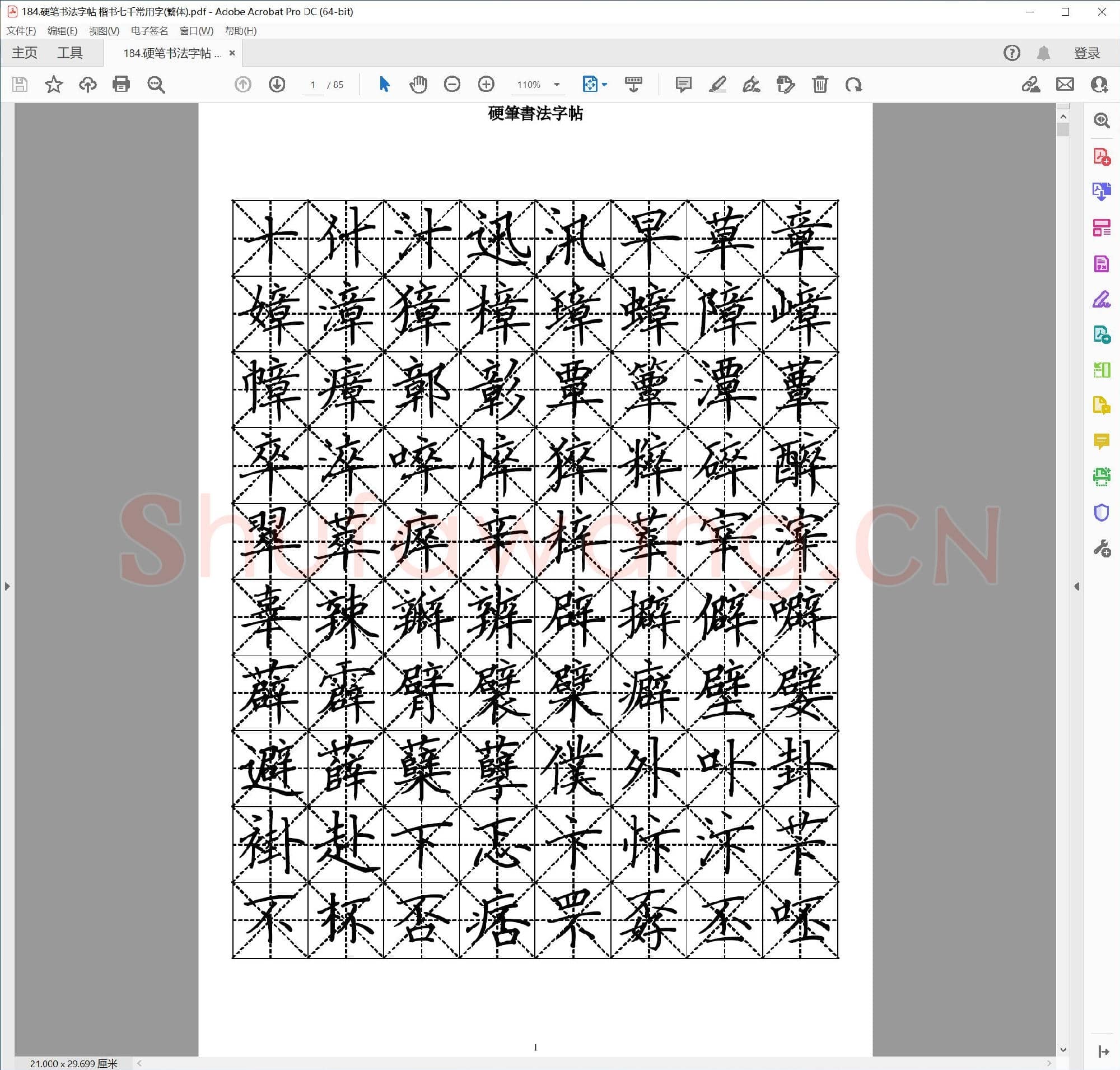Viewport: 1120px width, 1070px height.
Task: Add a sticky note comment
Action: tap(683, 85)
